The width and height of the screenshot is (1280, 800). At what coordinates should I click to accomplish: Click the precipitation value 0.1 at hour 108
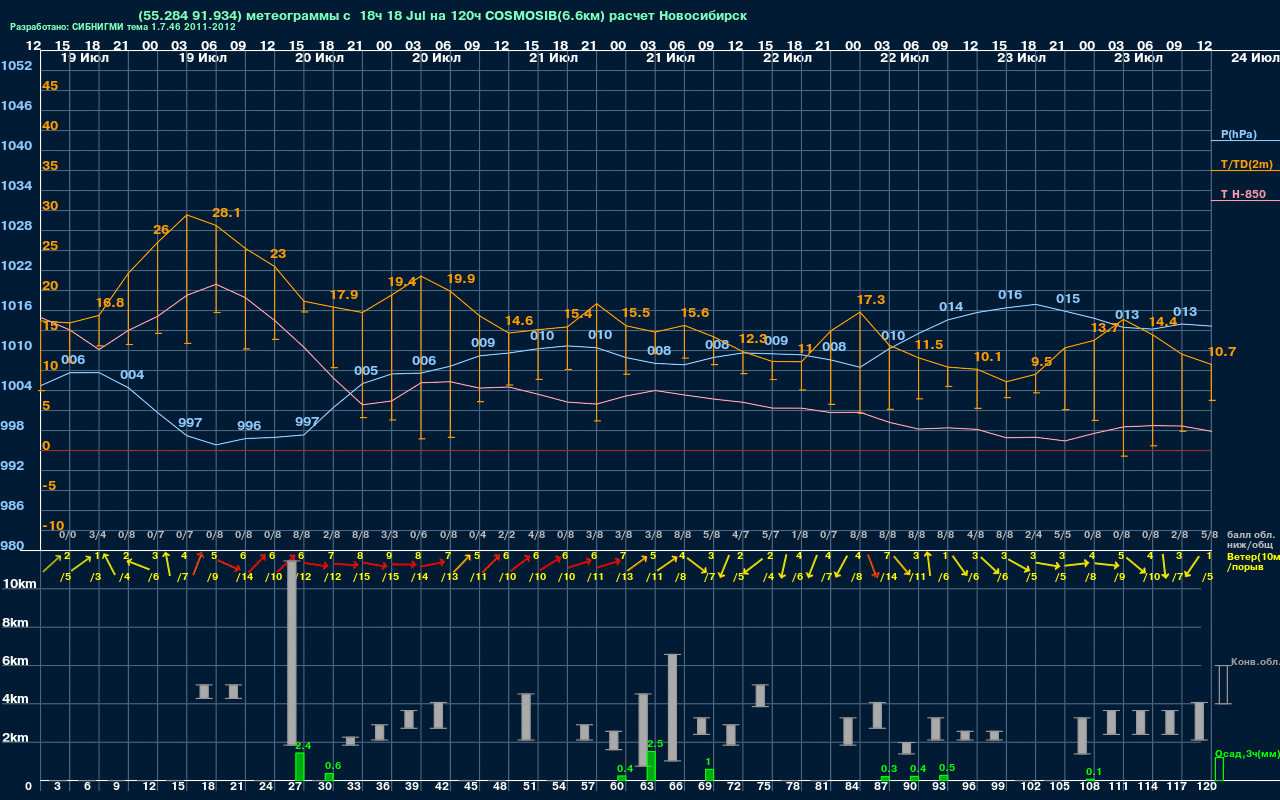click(1094, 772)
